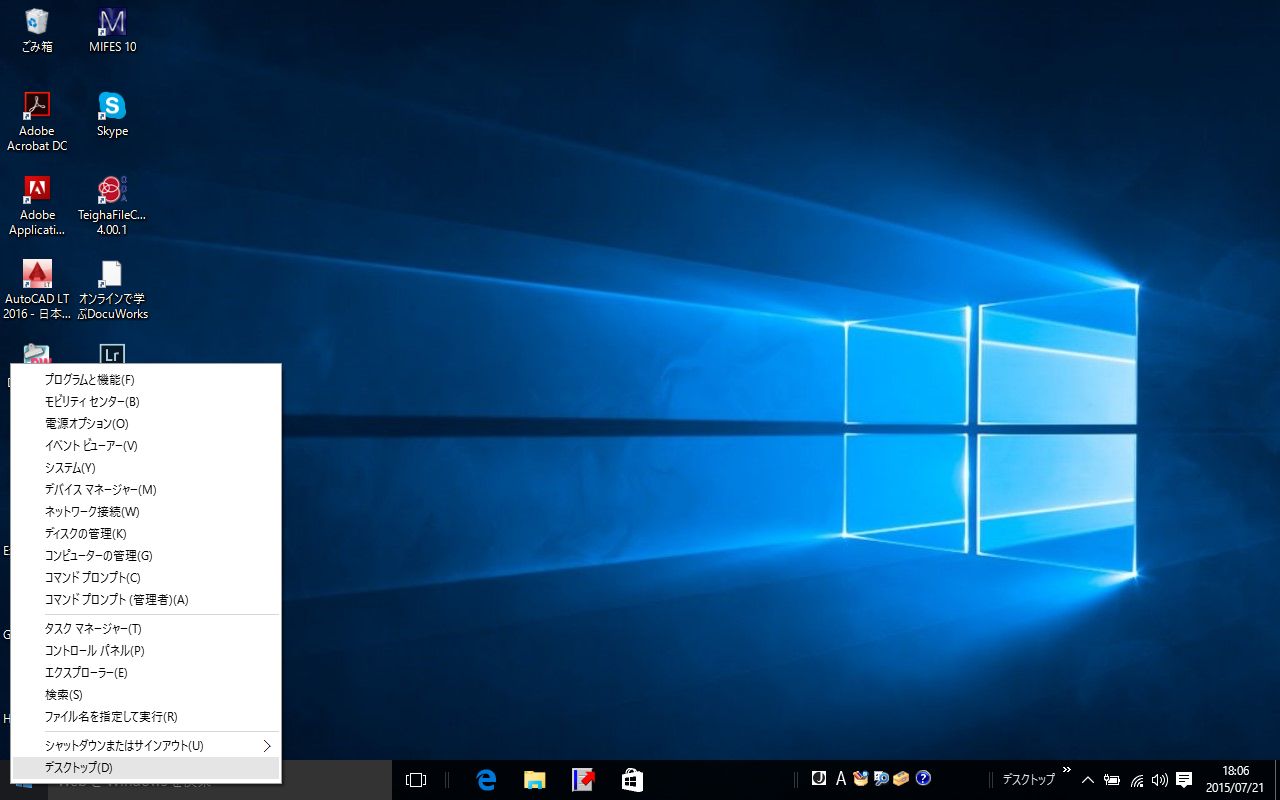
Task: Click コマンド プロンプト (管理者) menu entry
Action: [x=116, y=600]
